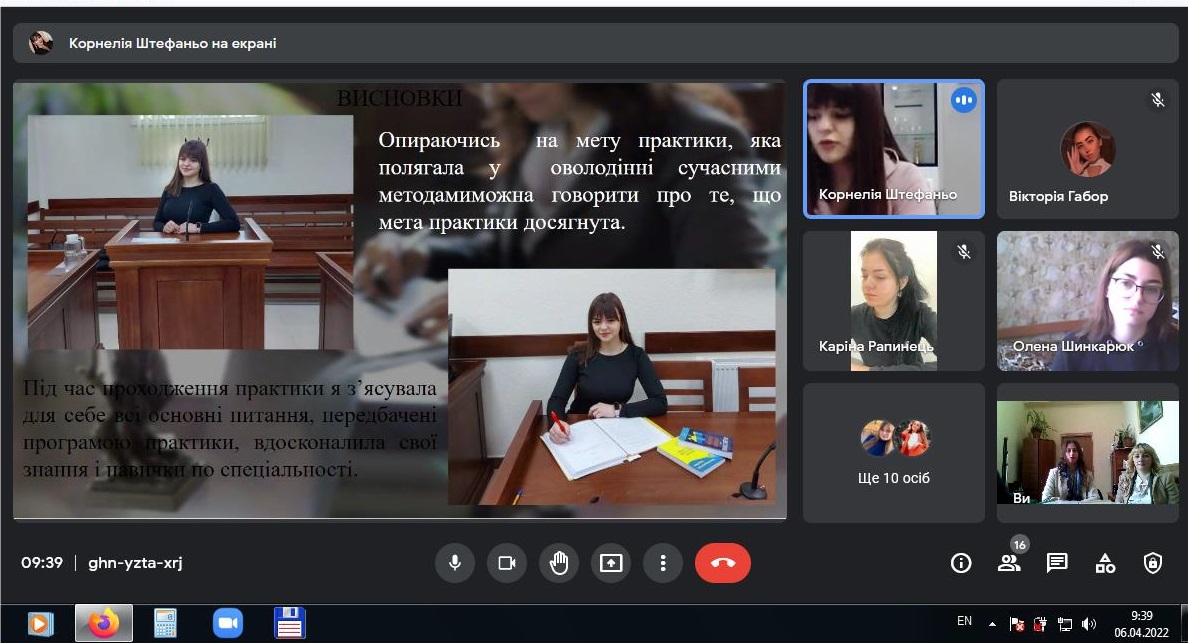The height and width of the screenshot is (643, 1188).
Task: Switch the EN input language indicator
Action: pyautogui.click(x=964, y=621)
